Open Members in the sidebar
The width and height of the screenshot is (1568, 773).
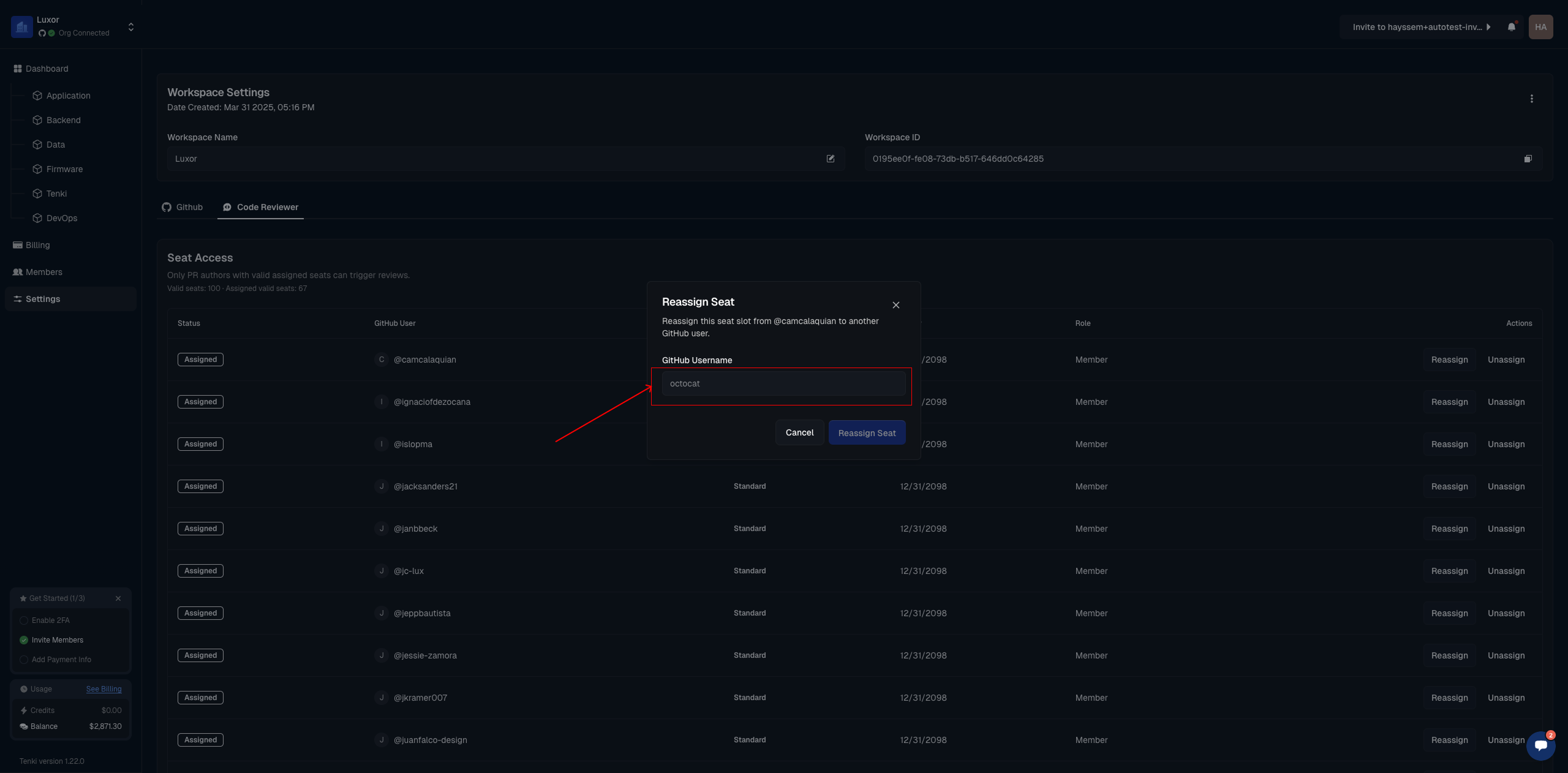coord(43,272)
